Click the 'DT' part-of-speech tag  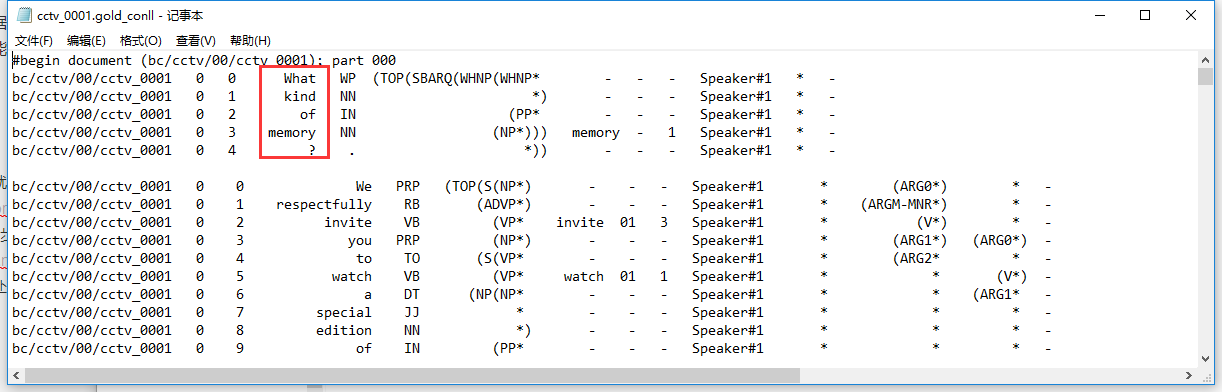point(412,294)
